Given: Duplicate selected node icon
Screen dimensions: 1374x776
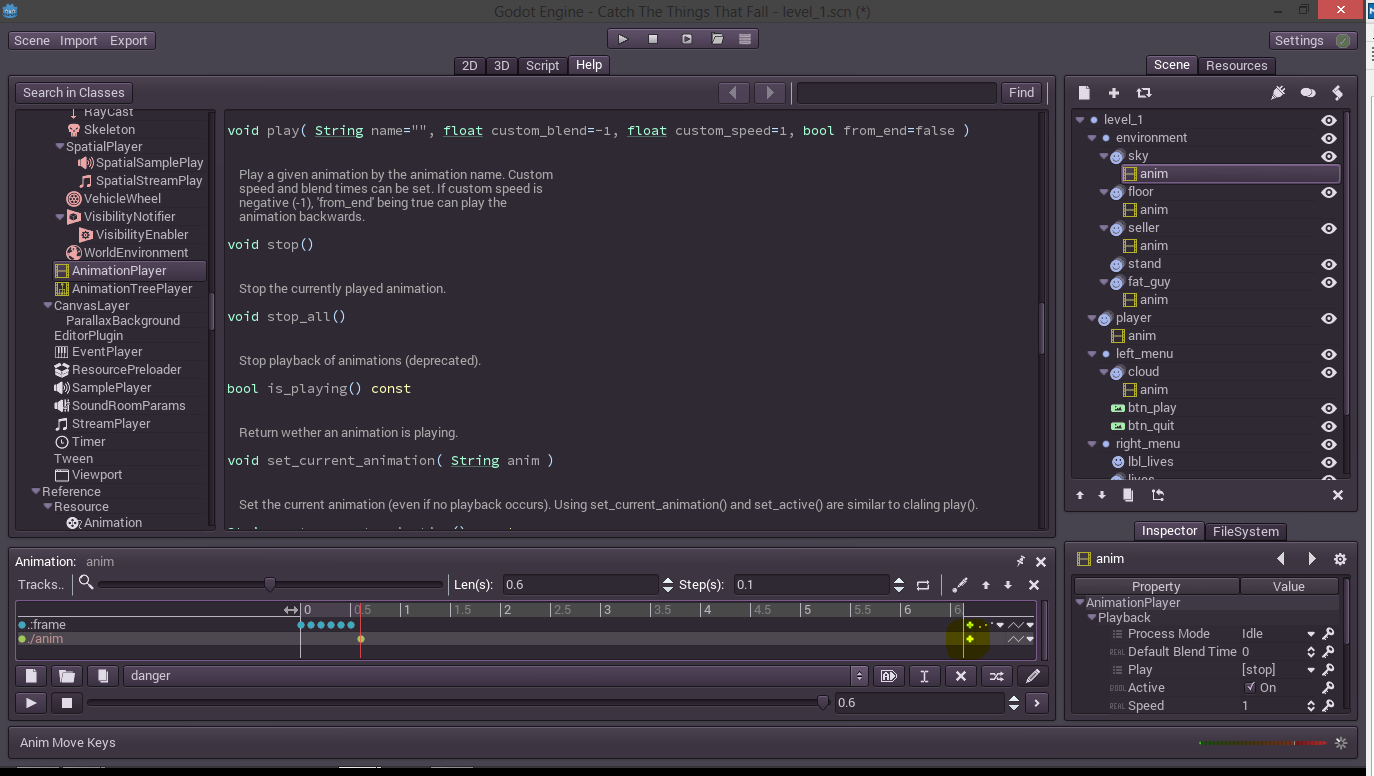Looking at the screenshot, I should (1128, 495).
